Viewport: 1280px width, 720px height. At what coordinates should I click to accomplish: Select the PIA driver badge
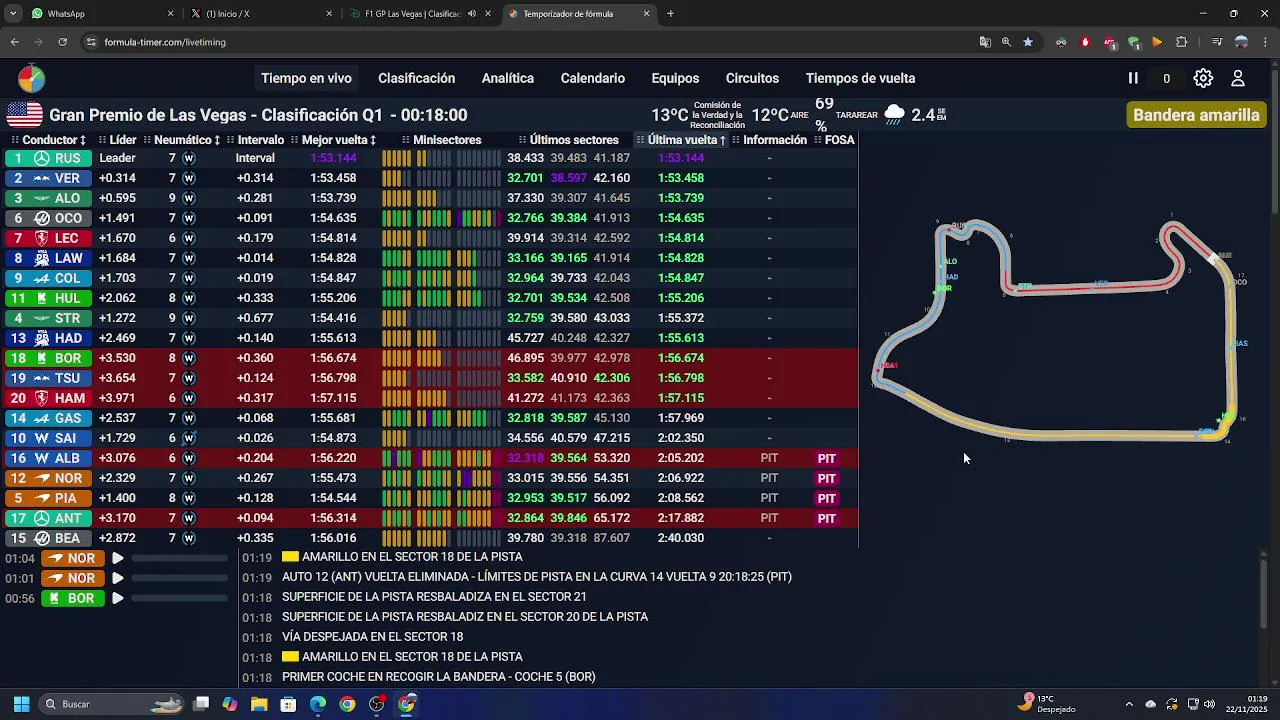click(48, 498)
